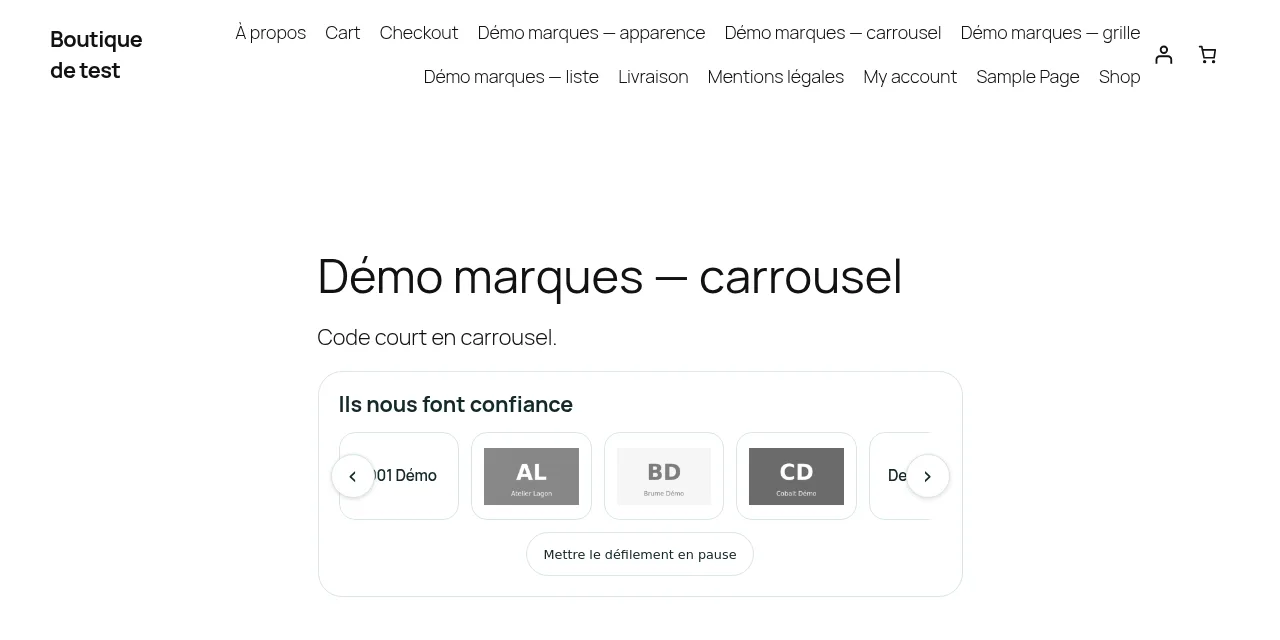Visit the Shop page

[1120, 77]
